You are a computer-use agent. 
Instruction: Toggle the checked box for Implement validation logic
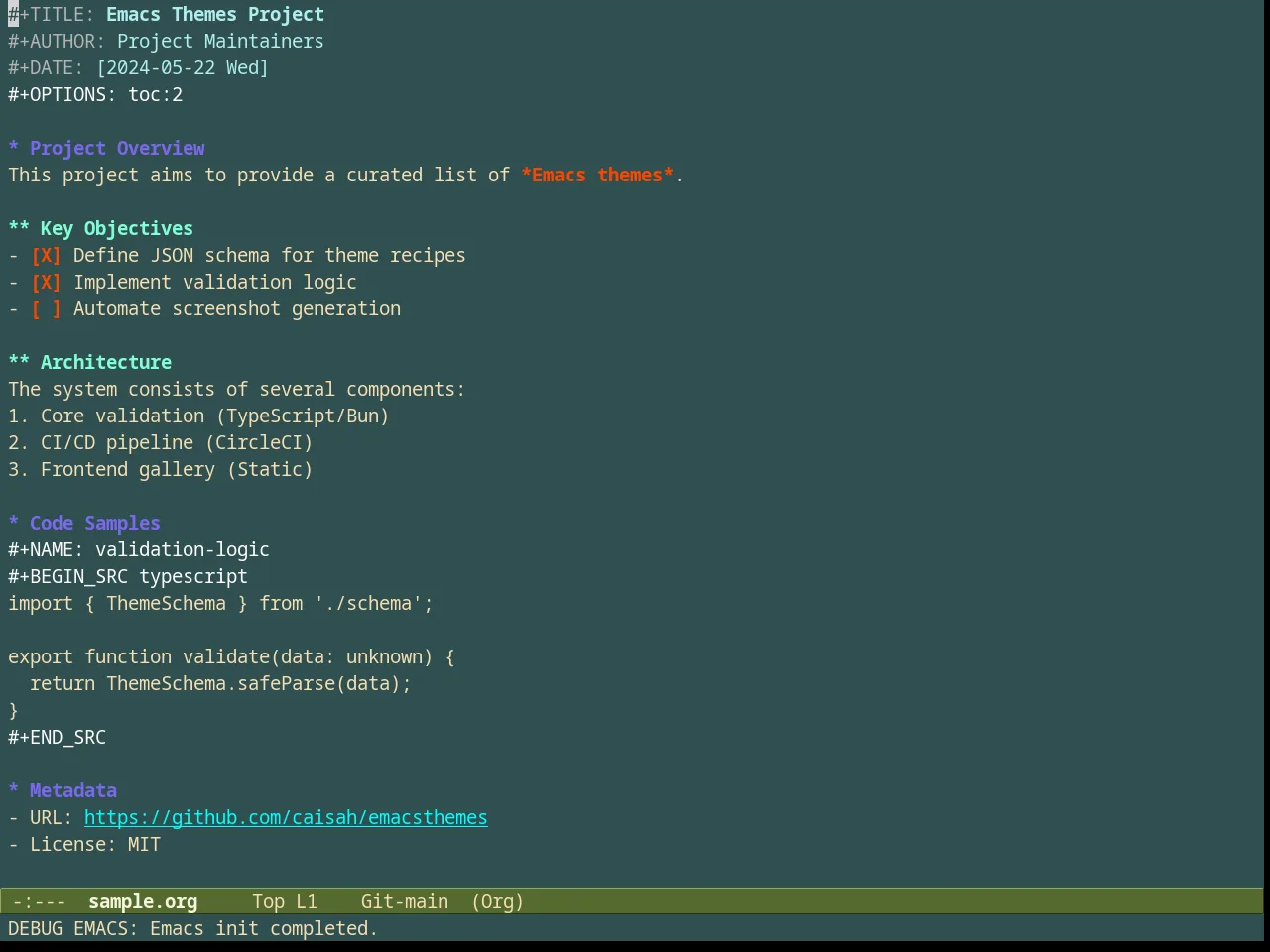click(46, 283)
